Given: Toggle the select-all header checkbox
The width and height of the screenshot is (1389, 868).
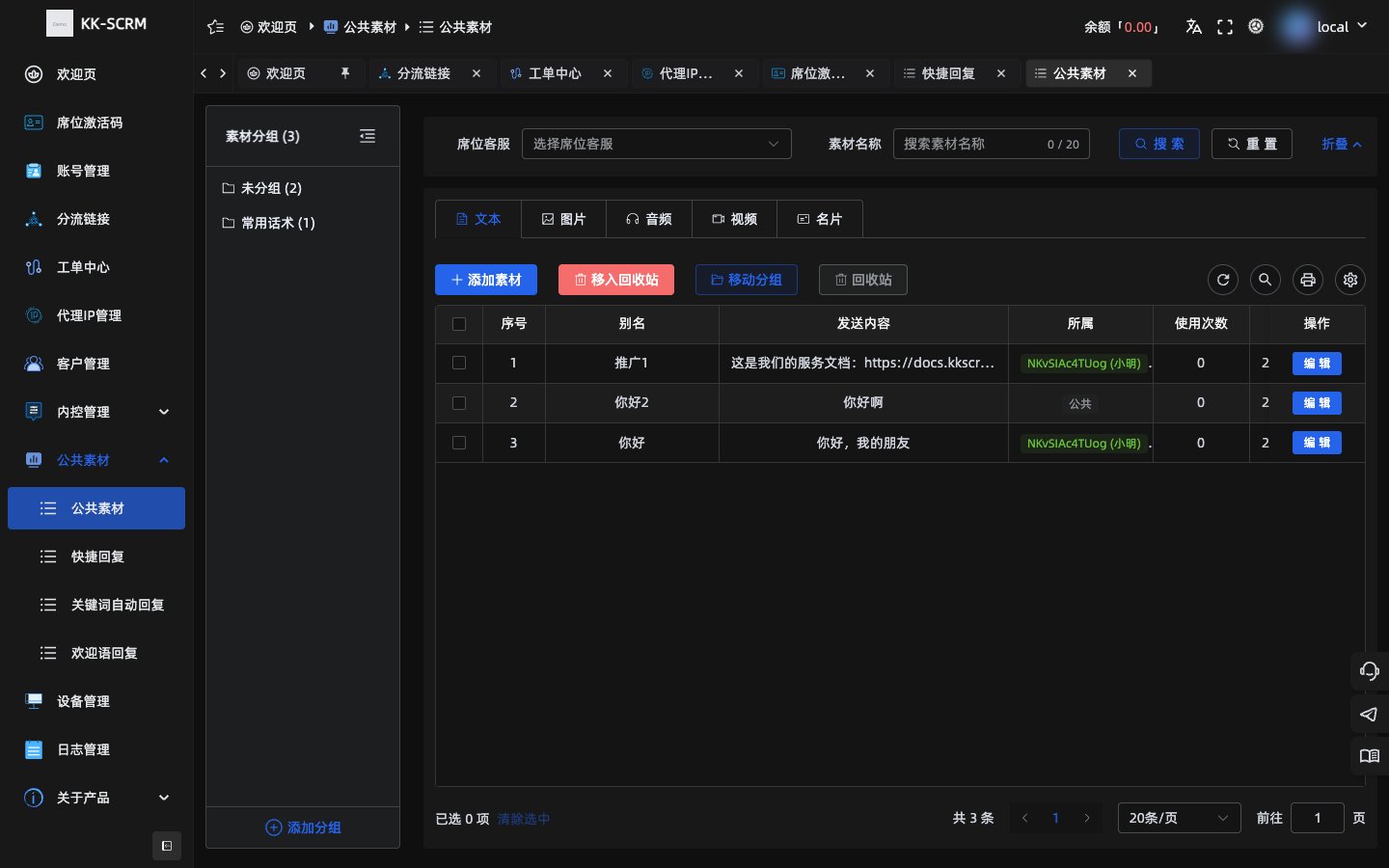Looking at the screenshot, I should 459,324.
